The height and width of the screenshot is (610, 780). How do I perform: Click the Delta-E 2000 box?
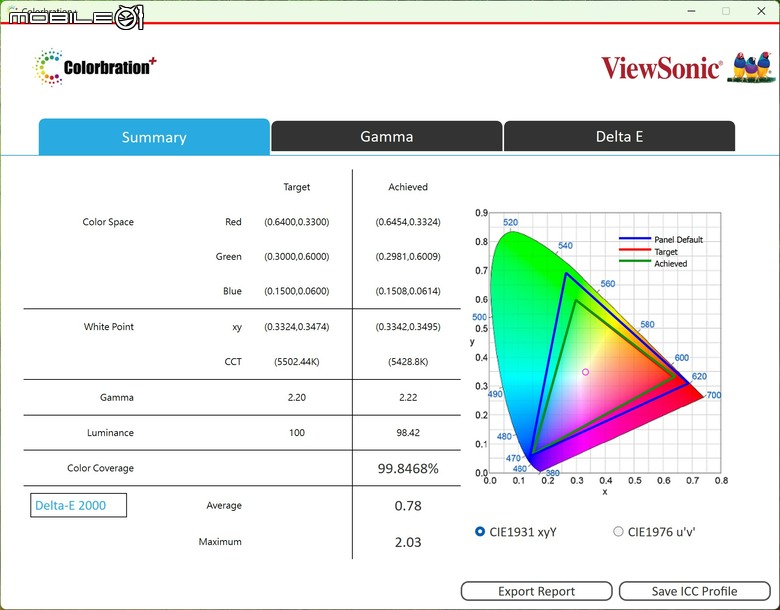[x=79, y=505]
